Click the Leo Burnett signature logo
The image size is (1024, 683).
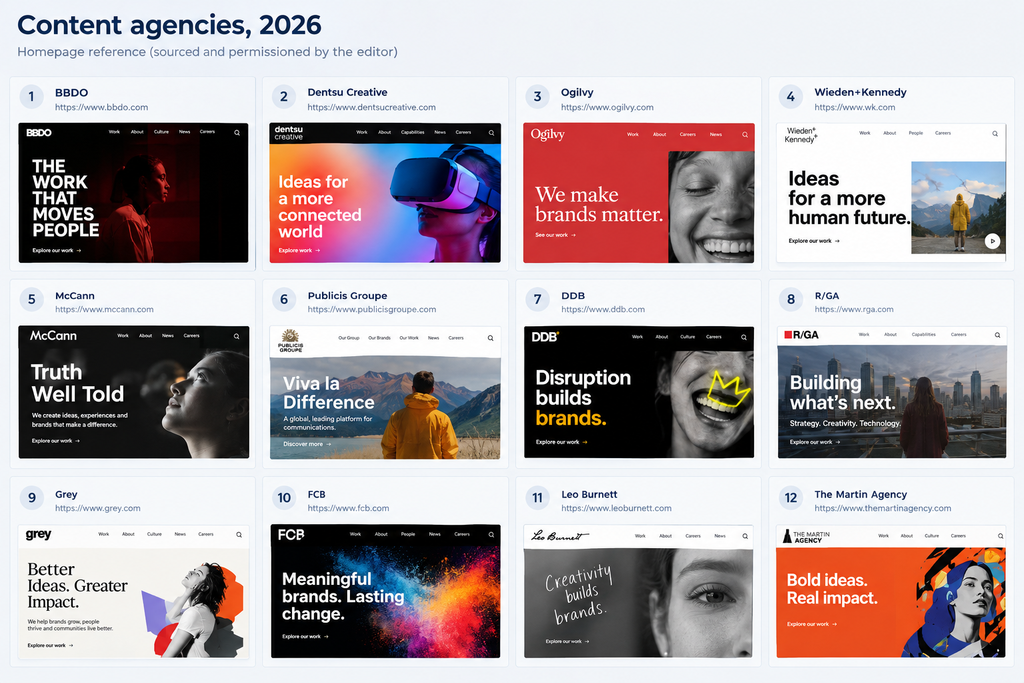tap(559, 536)
